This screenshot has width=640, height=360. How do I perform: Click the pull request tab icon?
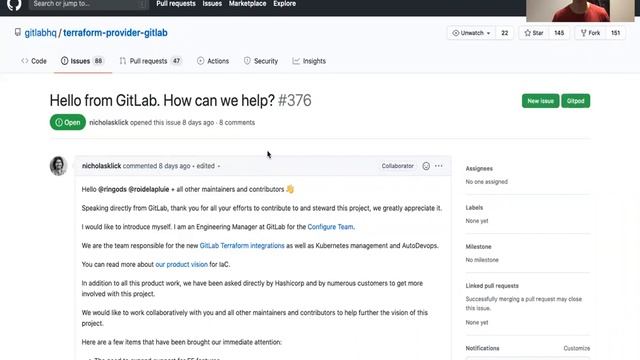[123, 61]
